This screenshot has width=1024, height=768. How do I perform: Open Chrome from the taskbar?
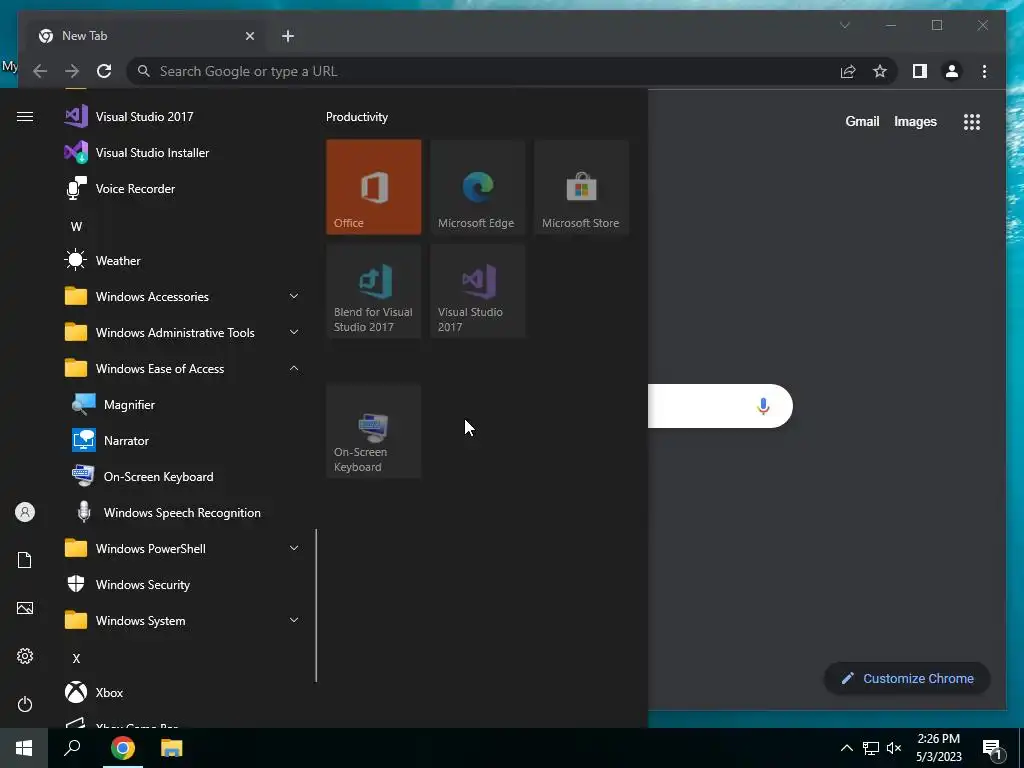[x=123, y=748]
